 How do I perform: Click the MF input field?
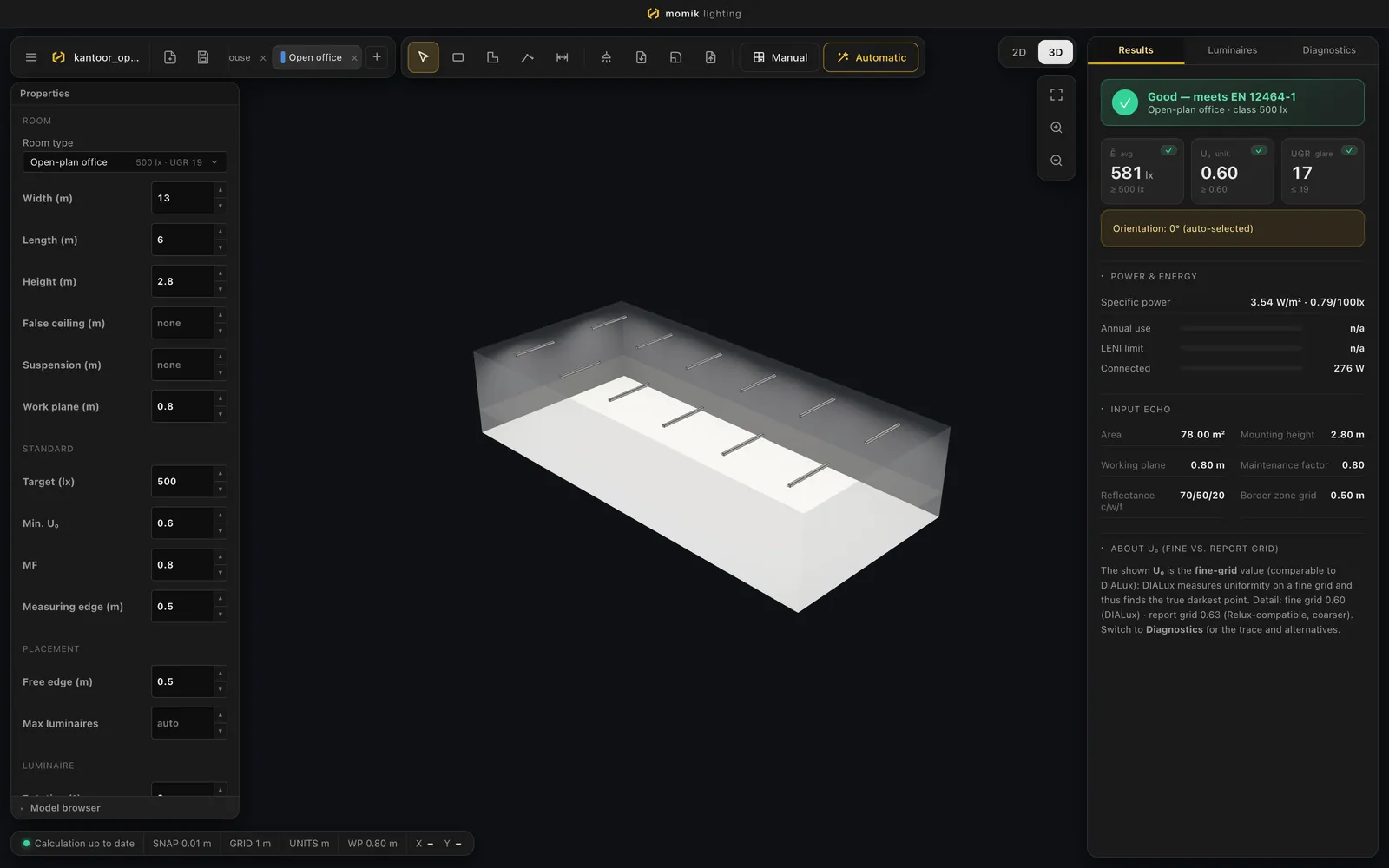[182, 565]
